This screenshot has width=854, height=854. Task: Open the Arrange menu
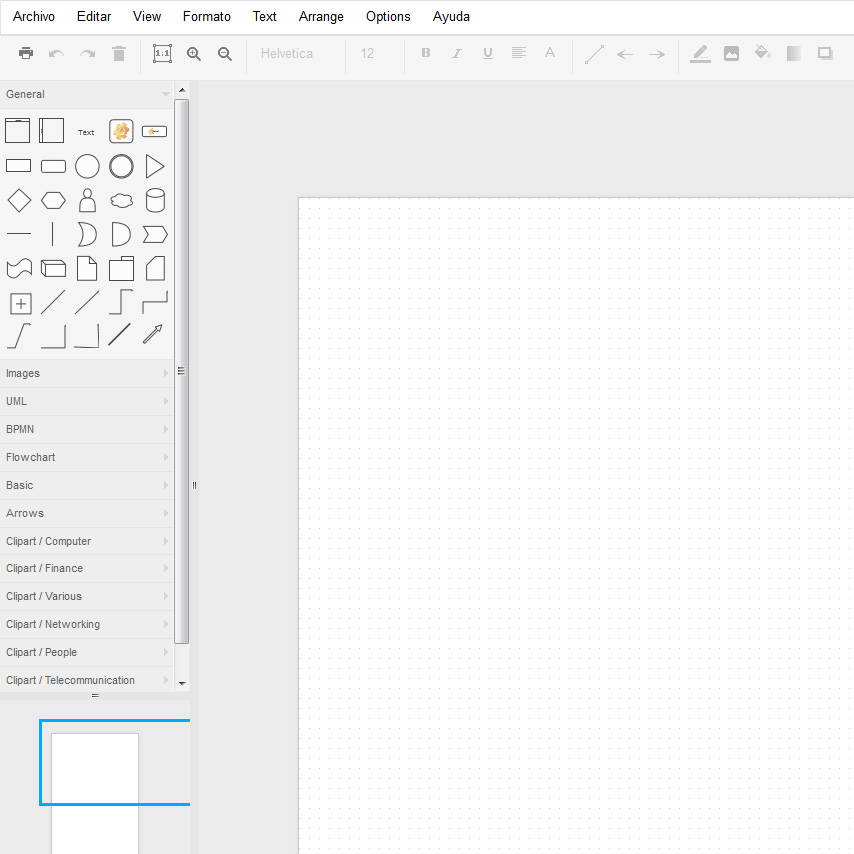click(321, 17)
